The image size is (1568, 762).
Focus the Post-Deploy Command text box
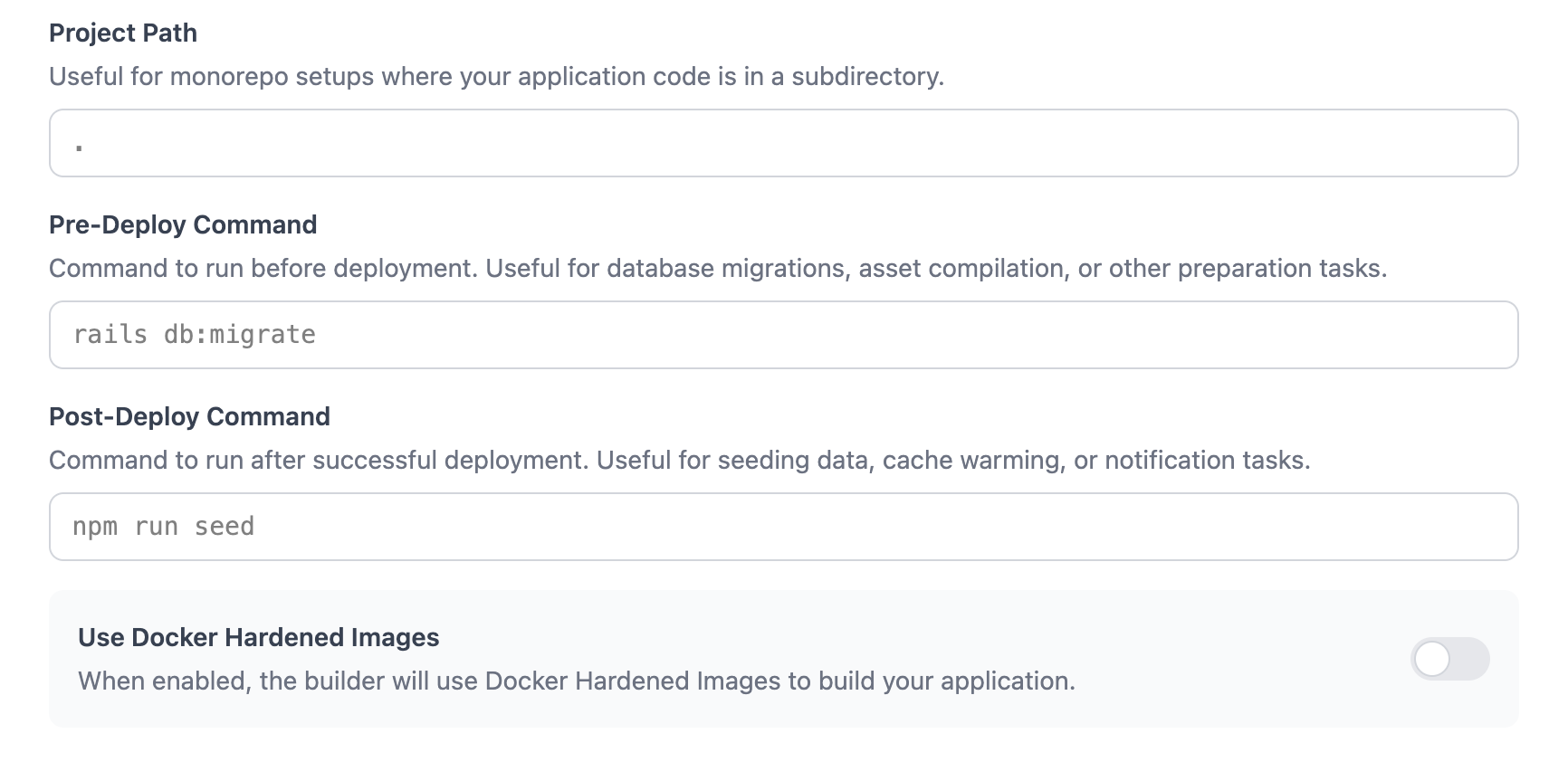click(783, 527)
